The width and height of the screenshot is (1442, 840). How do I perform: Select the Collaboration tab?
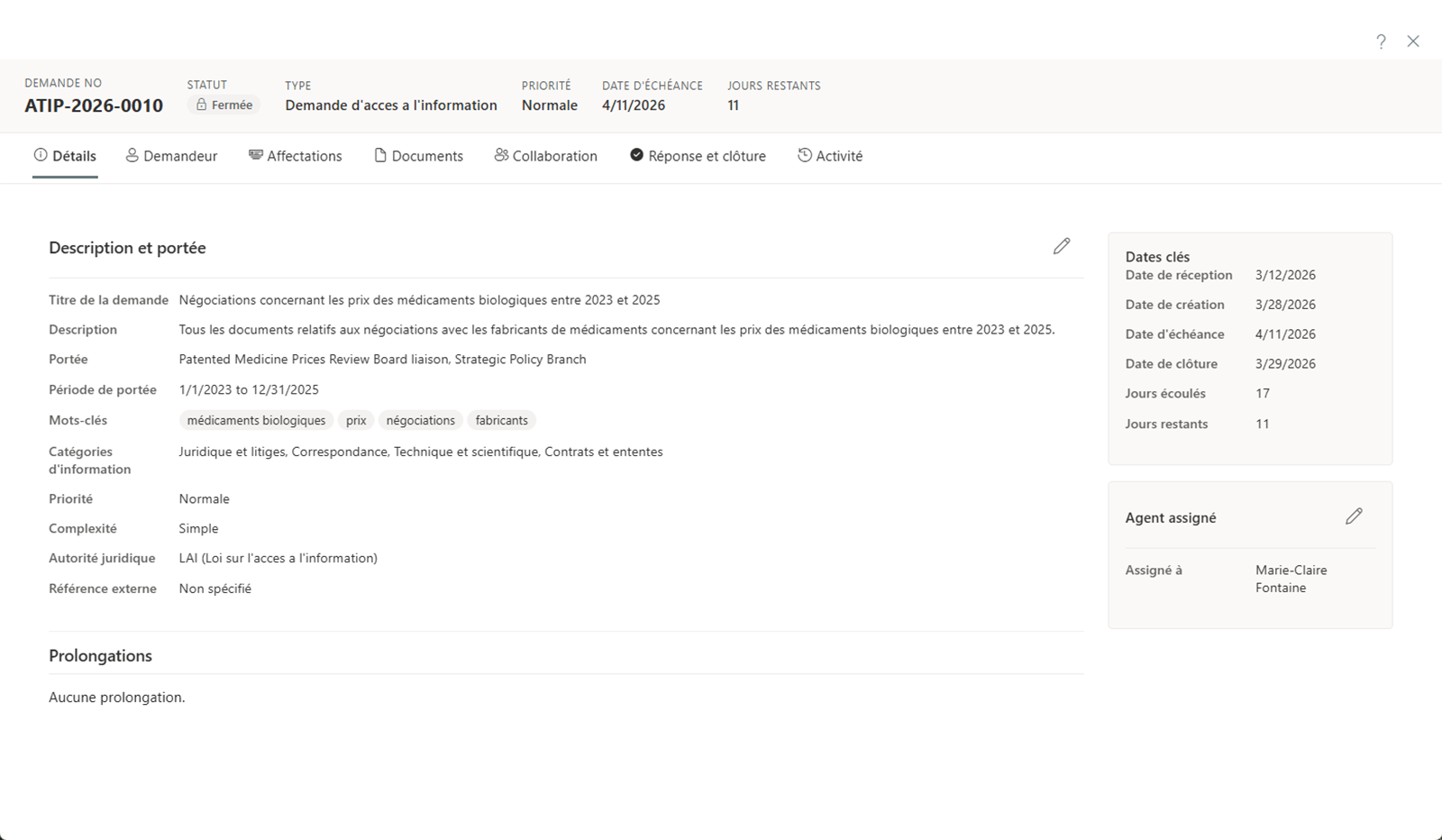(545, 156)
